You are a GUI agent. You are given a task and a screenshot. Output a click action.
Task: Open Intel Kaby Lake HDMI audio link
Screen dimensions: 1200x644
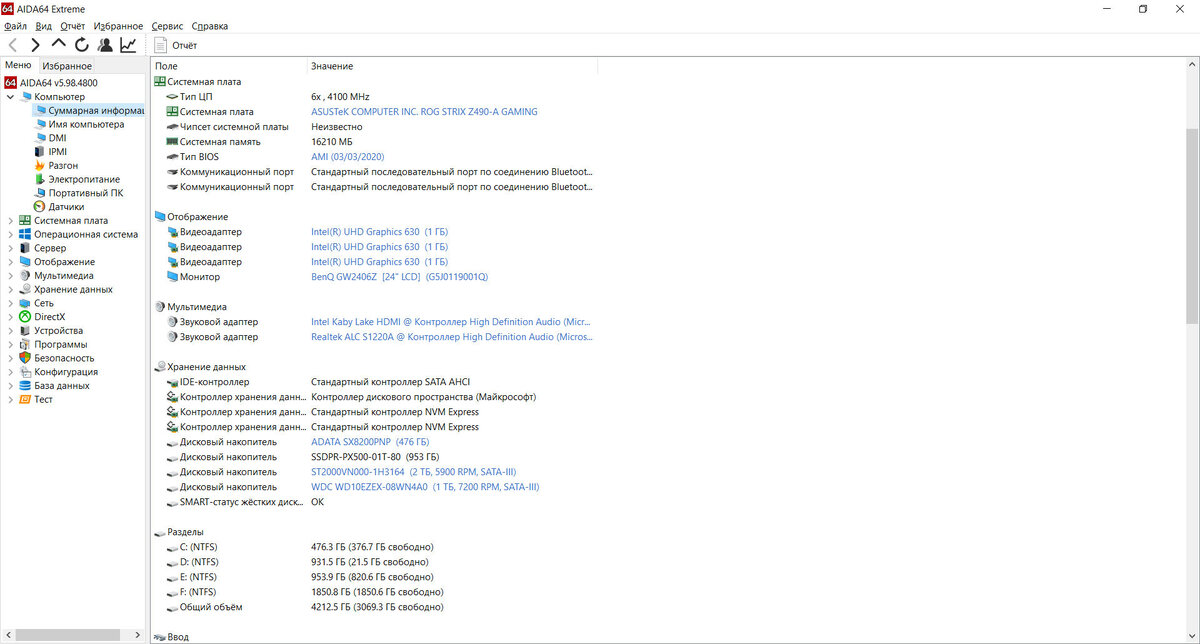point(452,322)
